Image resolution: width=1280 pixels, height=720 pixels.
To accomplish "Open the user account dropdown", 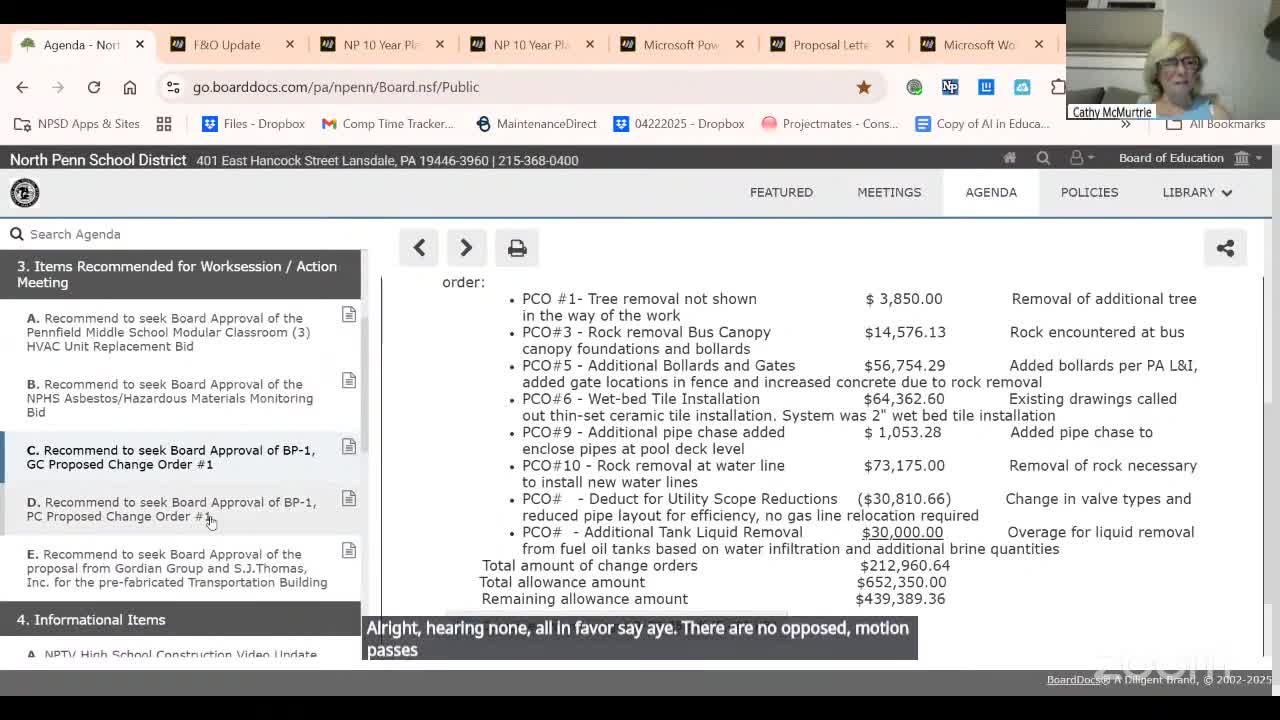I will pyautogui.click(x=1082, y=158).
